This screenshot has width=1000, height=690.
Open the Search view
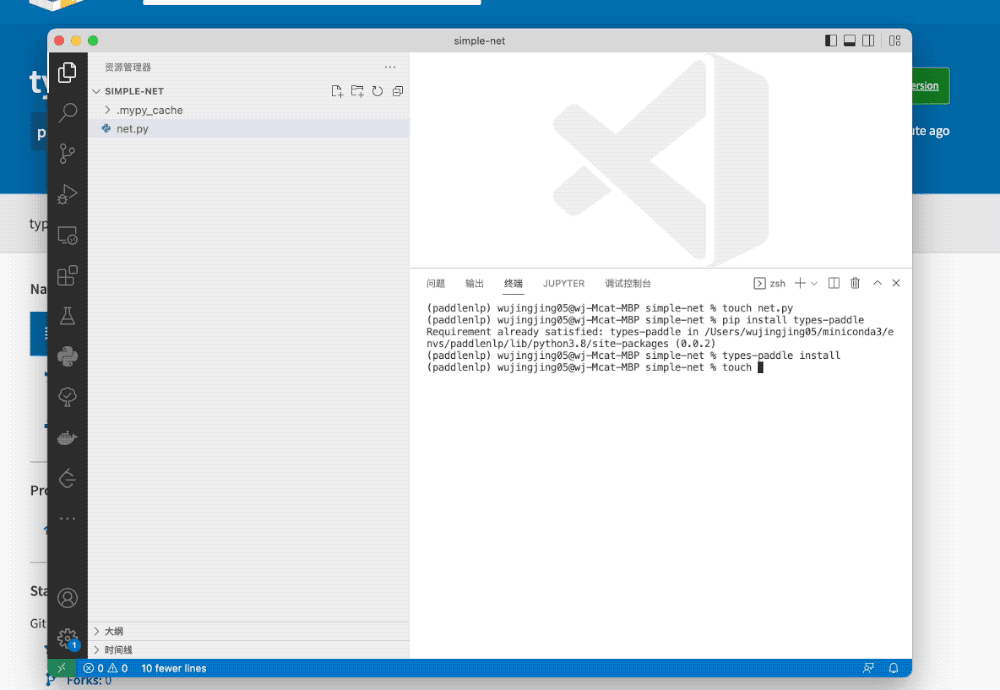click(x=67, y=113)
